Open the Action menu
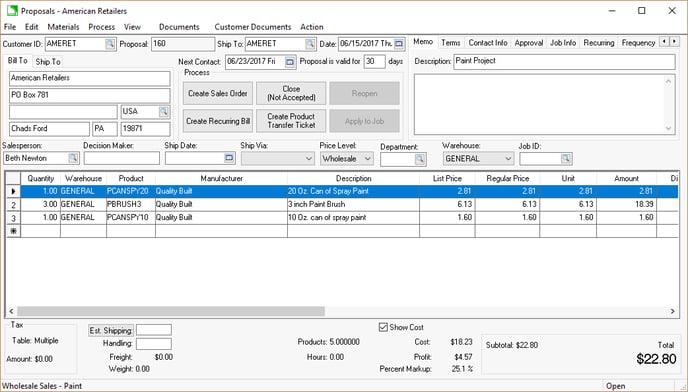The image size is (688, 392). pos(312,27)
